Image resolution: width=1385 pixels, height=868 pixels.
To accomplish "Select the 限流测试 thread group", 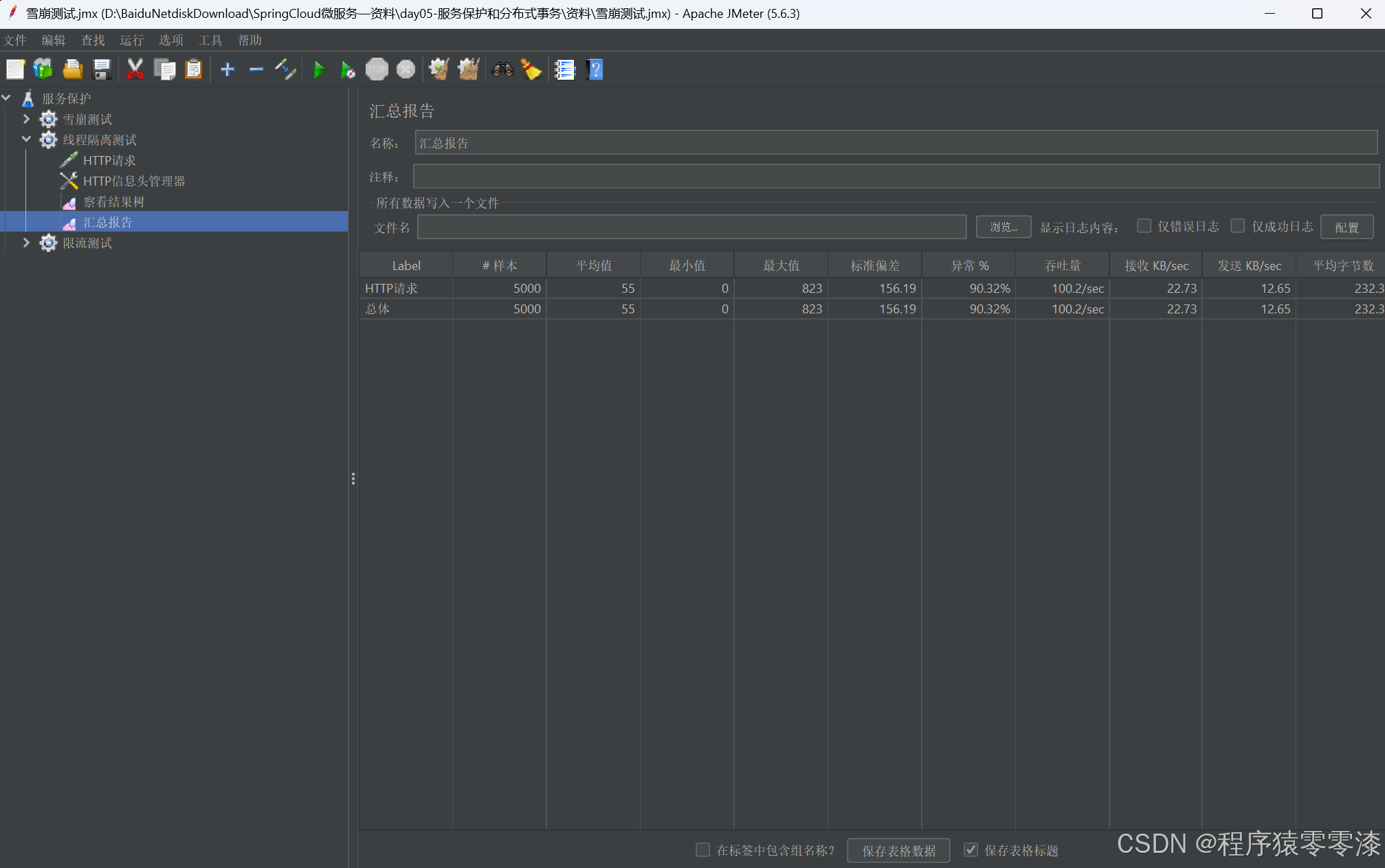I will coord(87,243).
